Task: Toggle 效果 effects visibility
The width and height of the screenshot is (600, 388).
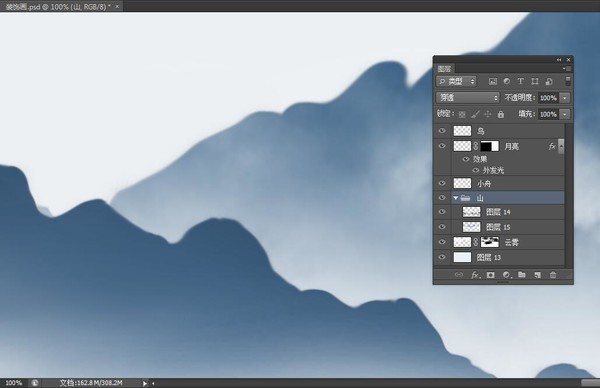Action: [x=466, y=159]
